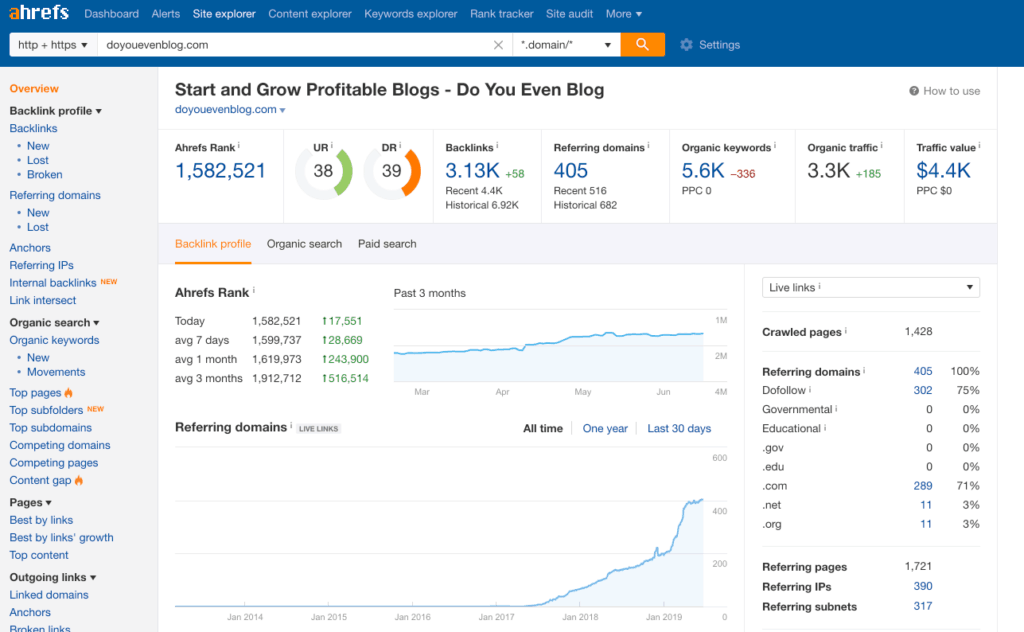Viewport: 1024px width, 632px height.
Task: Click the "avg 7 days" rank row
Action: tap(272, 340)
